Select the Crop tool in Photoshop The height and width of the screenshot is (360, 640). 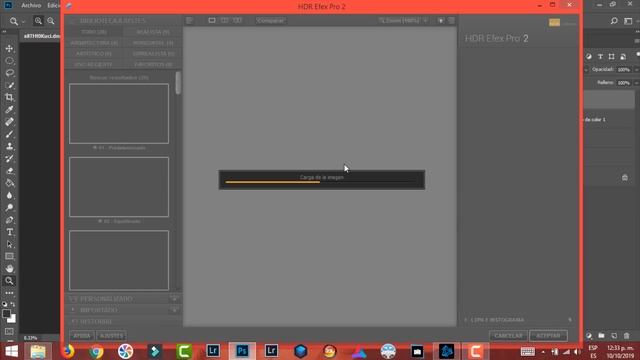tap(9, 98)
